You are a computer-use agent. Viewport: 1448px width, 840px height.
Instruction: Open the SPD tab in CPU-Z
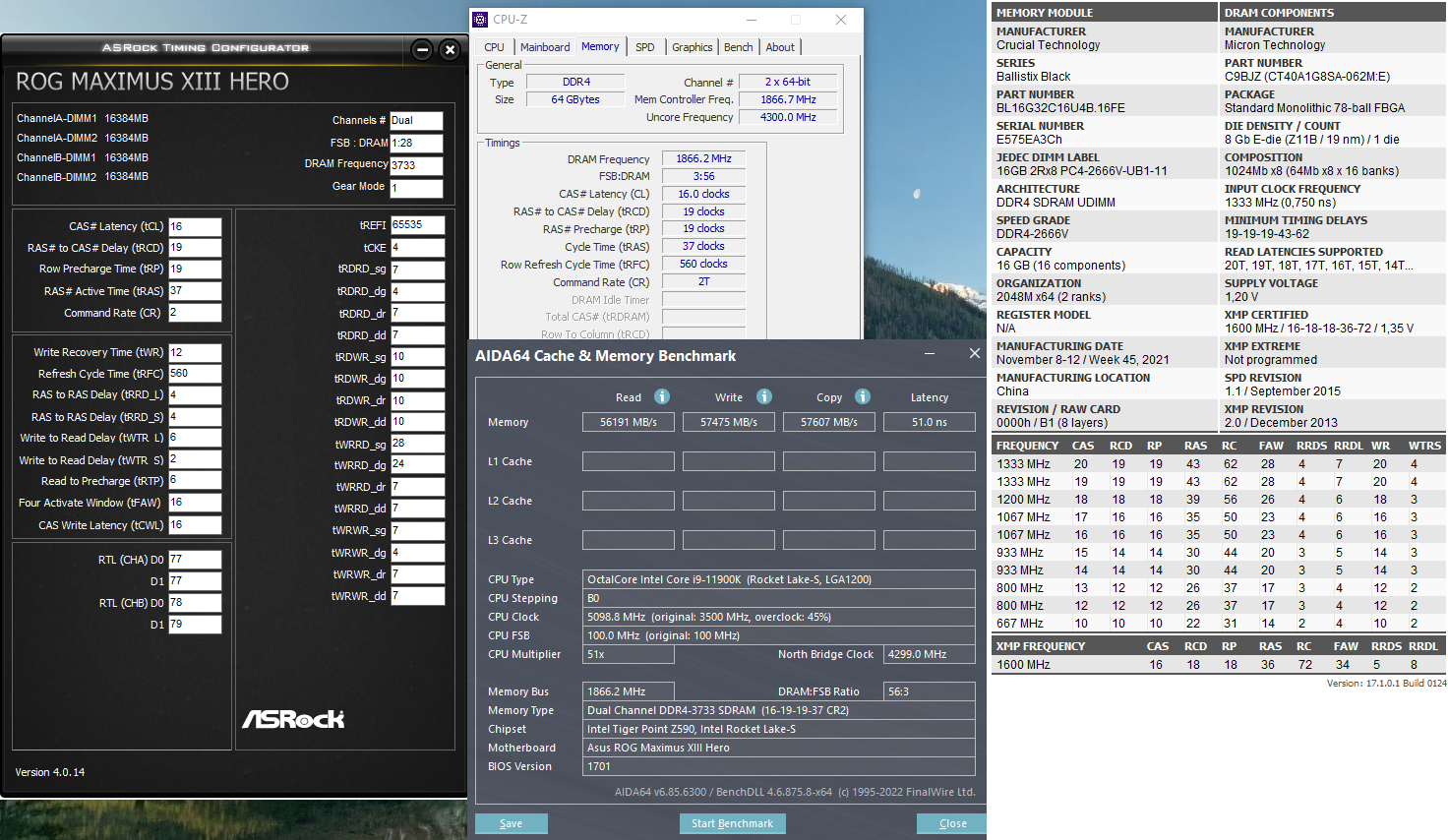645,47
